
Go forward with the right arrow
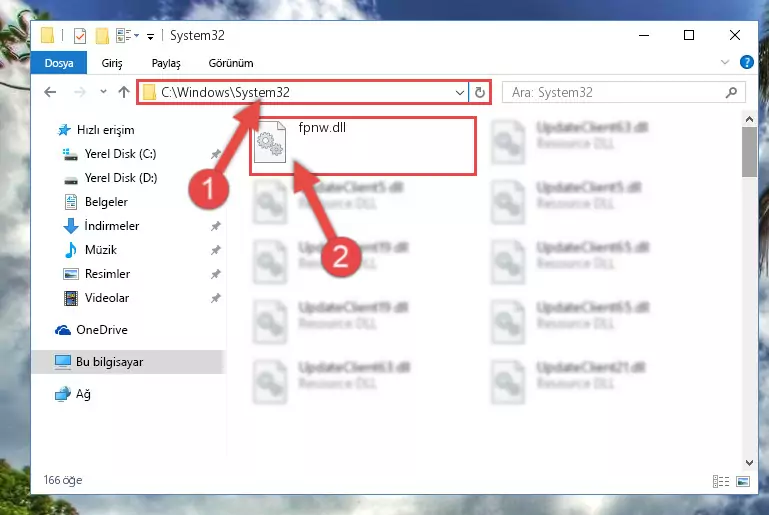click(79, 92)
